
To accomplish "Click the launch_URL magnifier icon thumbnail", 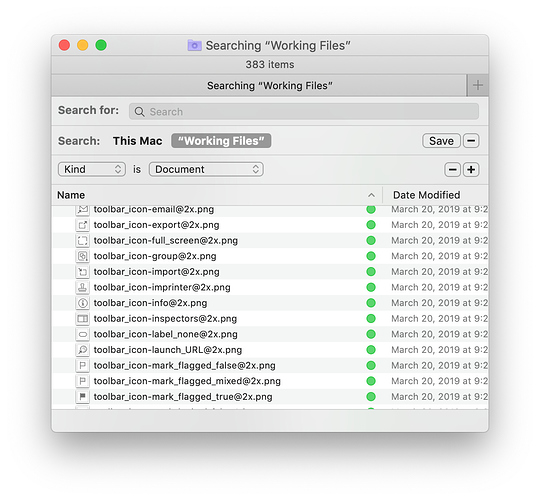I will (82, 350).
